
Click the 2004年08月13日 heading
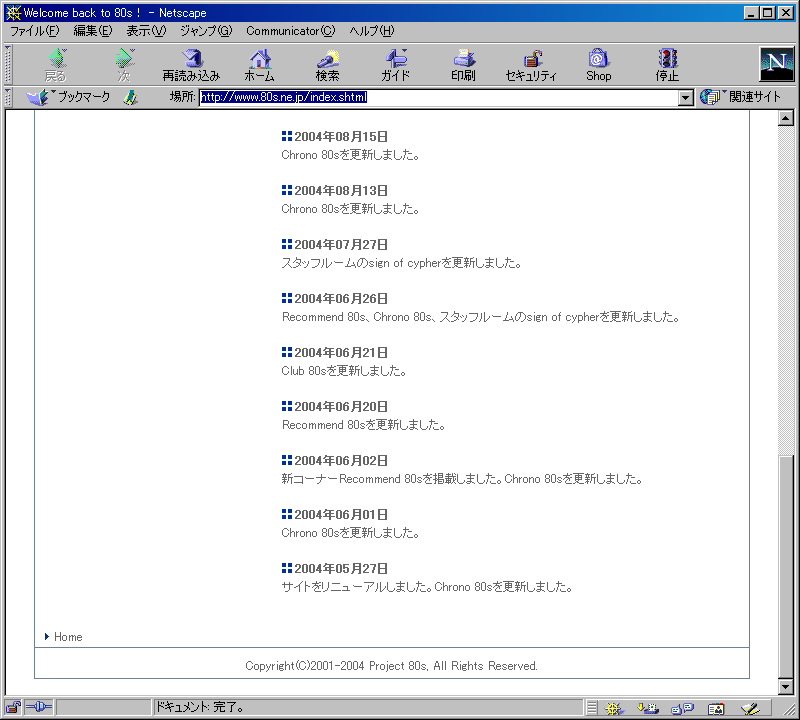[341, 191]
